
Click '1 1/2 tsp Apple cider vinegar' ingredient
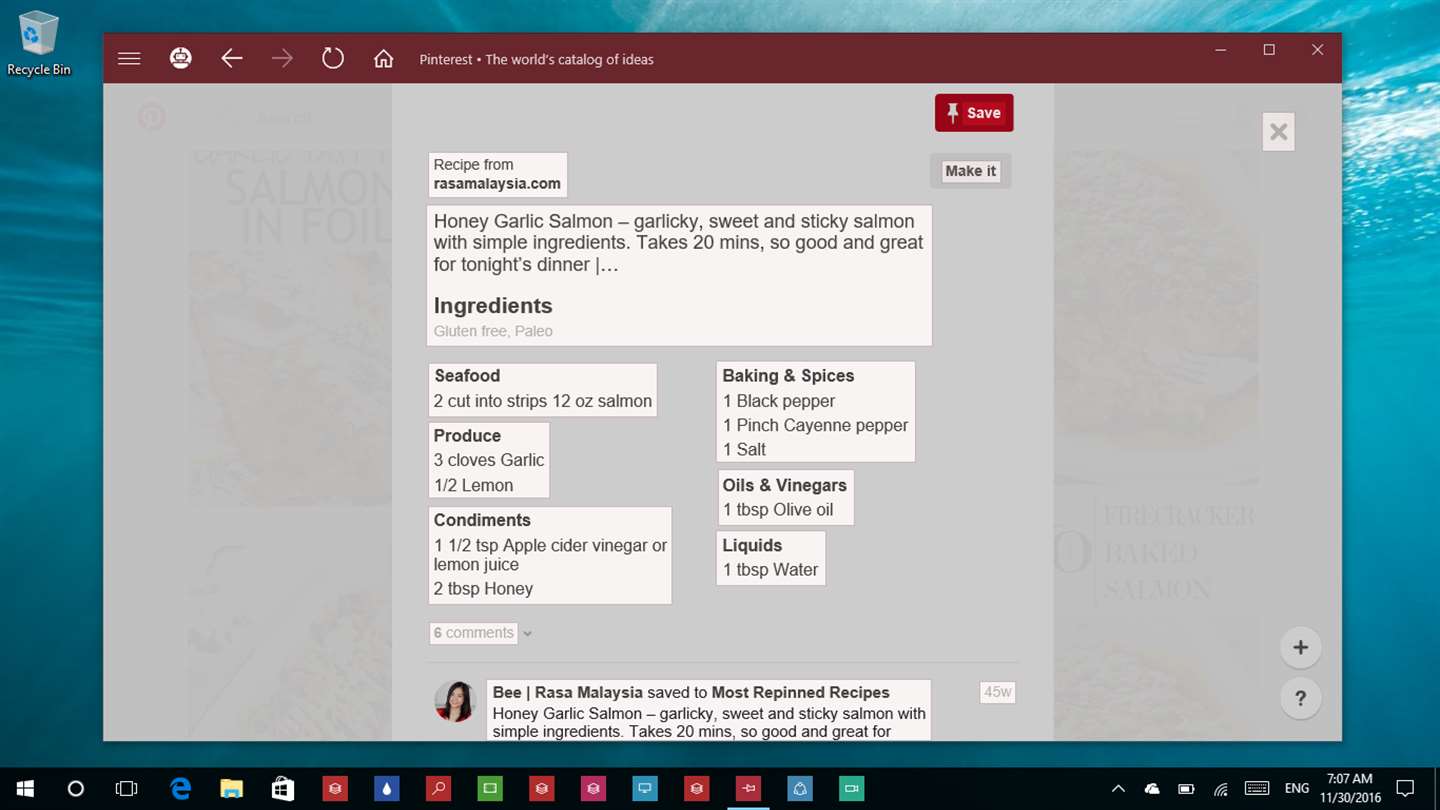[x=550, y=555]
